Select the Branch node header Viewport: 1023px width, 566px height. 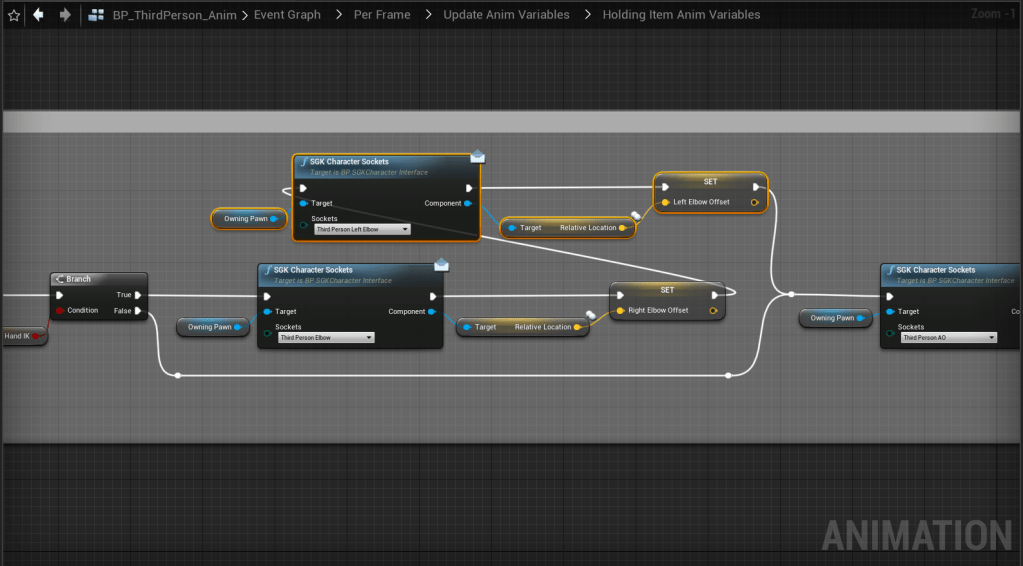pyautogui.click(x=99, y=279)
